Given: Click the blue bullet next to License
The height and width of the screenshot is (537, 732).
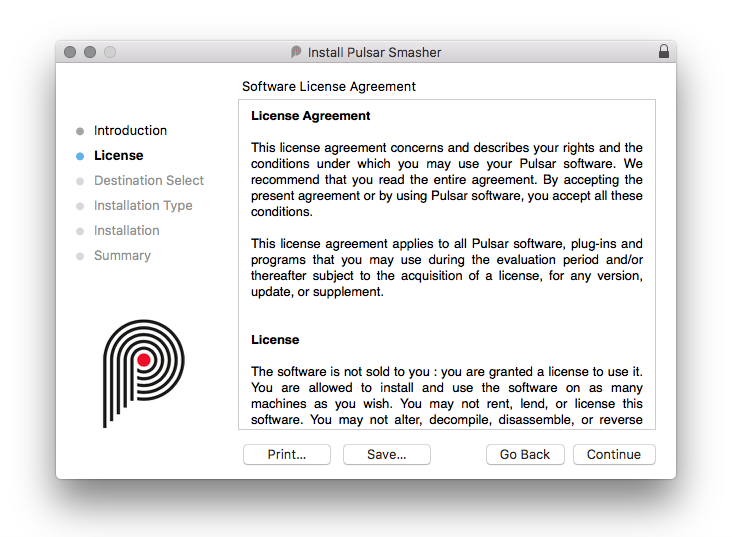Looking at the screenshot, I should click(80, 156).
